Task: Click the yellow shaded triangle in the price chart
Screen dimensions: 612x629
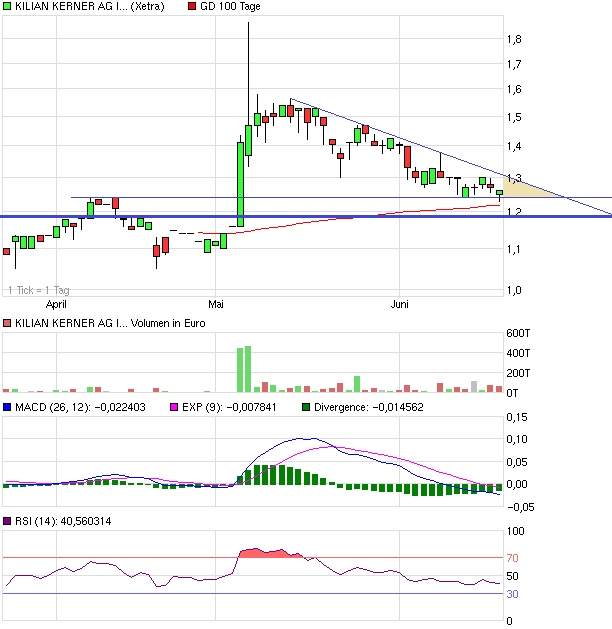Action: click(x=520, y=188)
